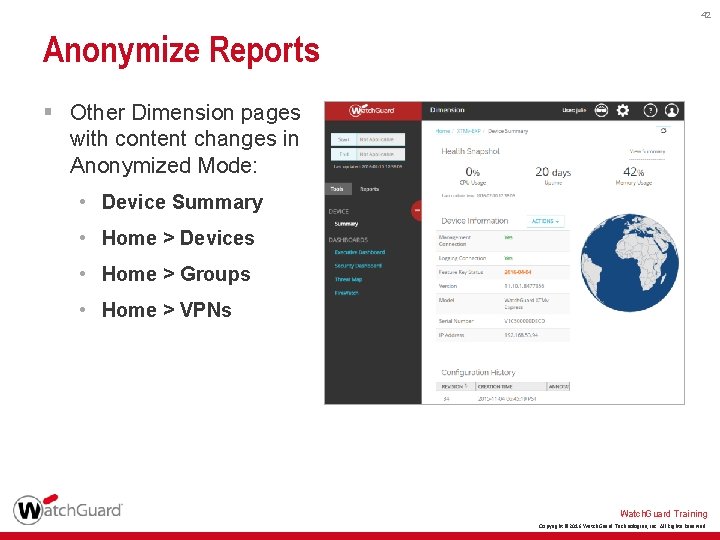Open the Security Dashboard link

358,266
